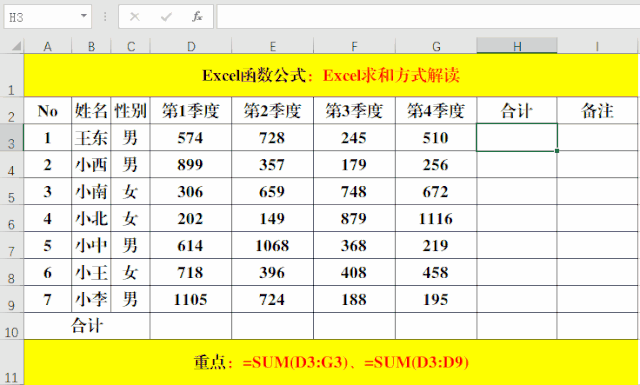Image resolution: width=640 pixels, height=385 pixels.
Task: Click the '性别' header cell
Action: pyautogui.click(x=131, y=110)
